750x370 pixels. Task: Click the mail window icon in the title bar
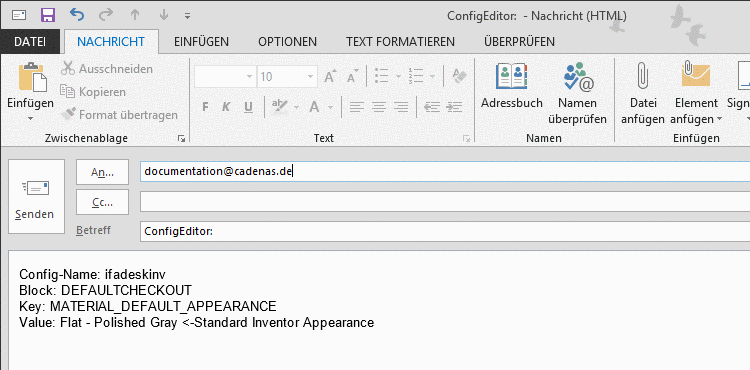point(19,15)
